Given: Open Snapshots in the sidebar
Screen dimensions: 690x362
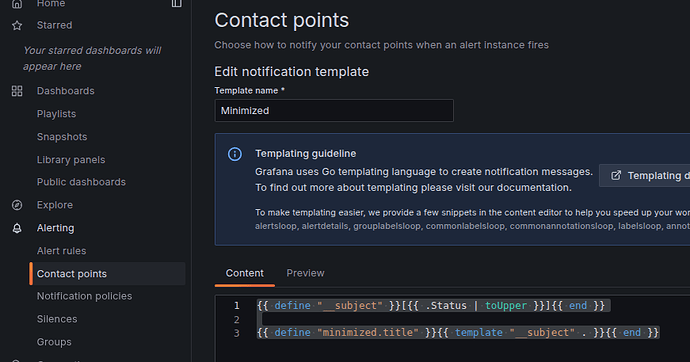Looking at the screenshot, I should (x=62, y=137).
